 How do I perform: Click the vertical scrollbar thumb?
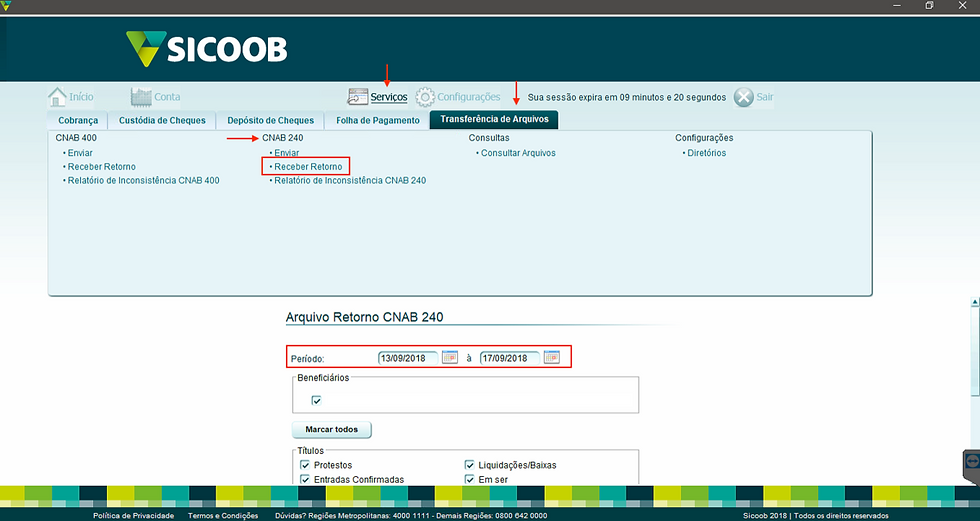tap(975, 352)
